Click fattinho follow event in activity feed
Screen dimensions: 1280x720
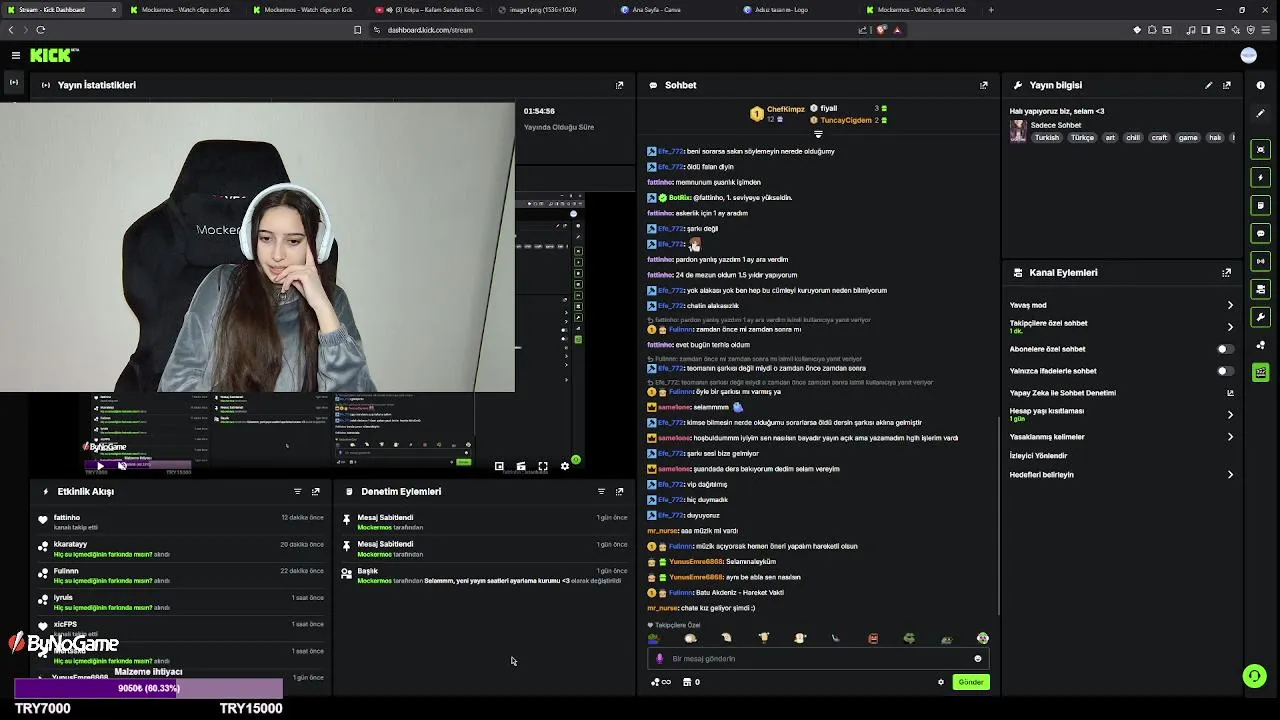[x=182, y=521]
